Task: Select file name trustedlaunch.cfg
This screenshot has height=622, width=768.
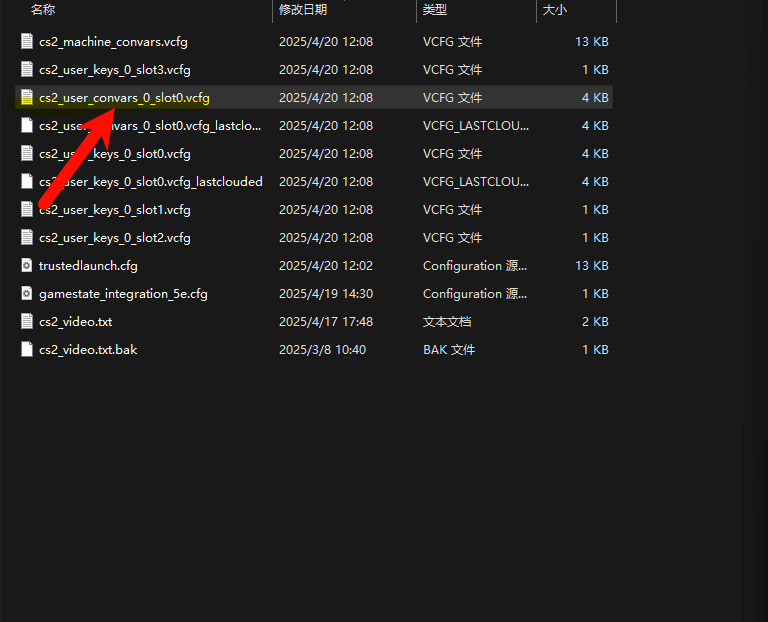Action: pyautogui.click(x=88, y=265)
